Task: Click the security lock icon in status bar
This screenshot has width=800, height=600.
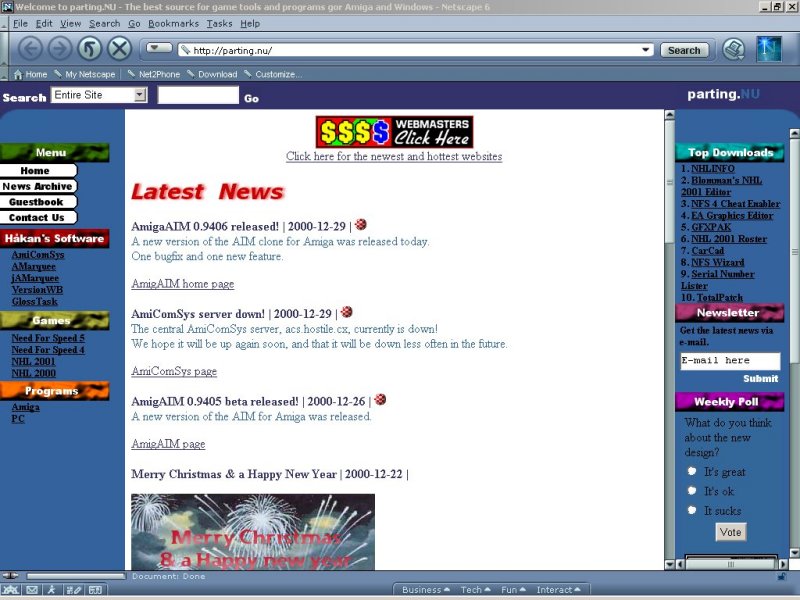Action: (781, 577)
